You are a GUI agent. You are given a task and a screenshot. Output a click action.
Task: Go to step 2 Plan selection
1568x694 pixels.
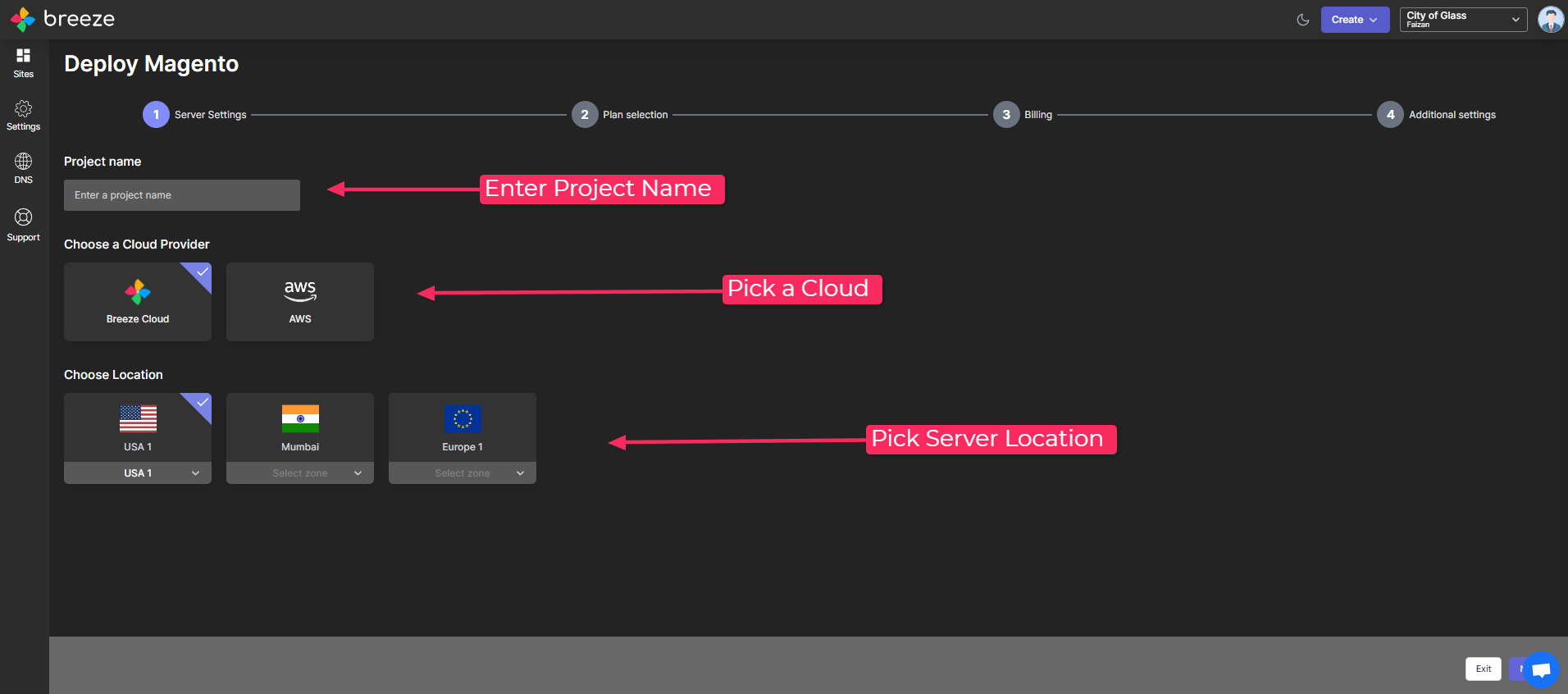click(620, 115)
